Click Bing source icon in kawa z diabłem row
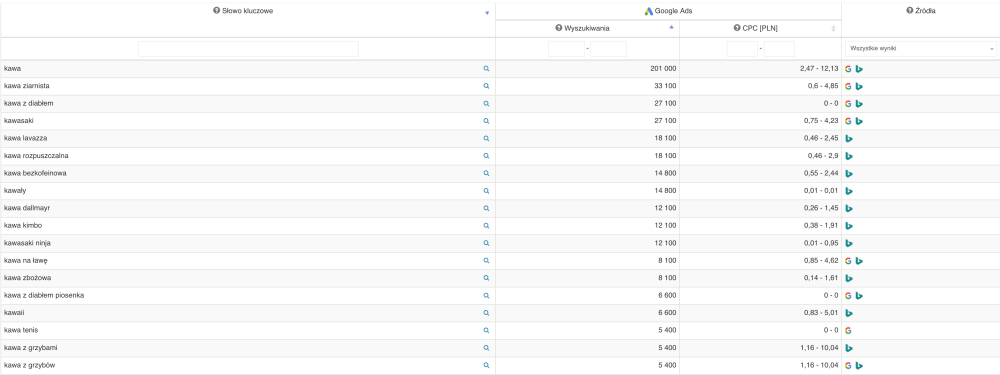Viewport: 1000px width, 375px height. tap(859, 103)
